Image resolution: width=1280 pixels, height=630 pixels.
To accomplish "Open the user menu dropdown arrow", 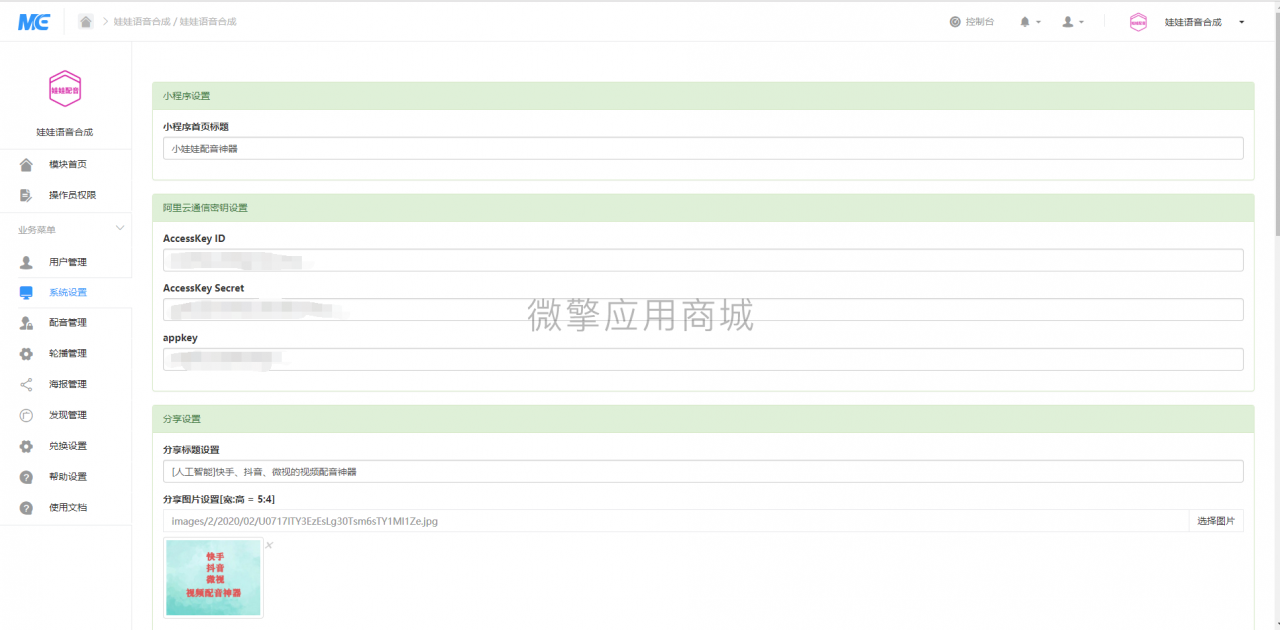I will coord(1082,22).
